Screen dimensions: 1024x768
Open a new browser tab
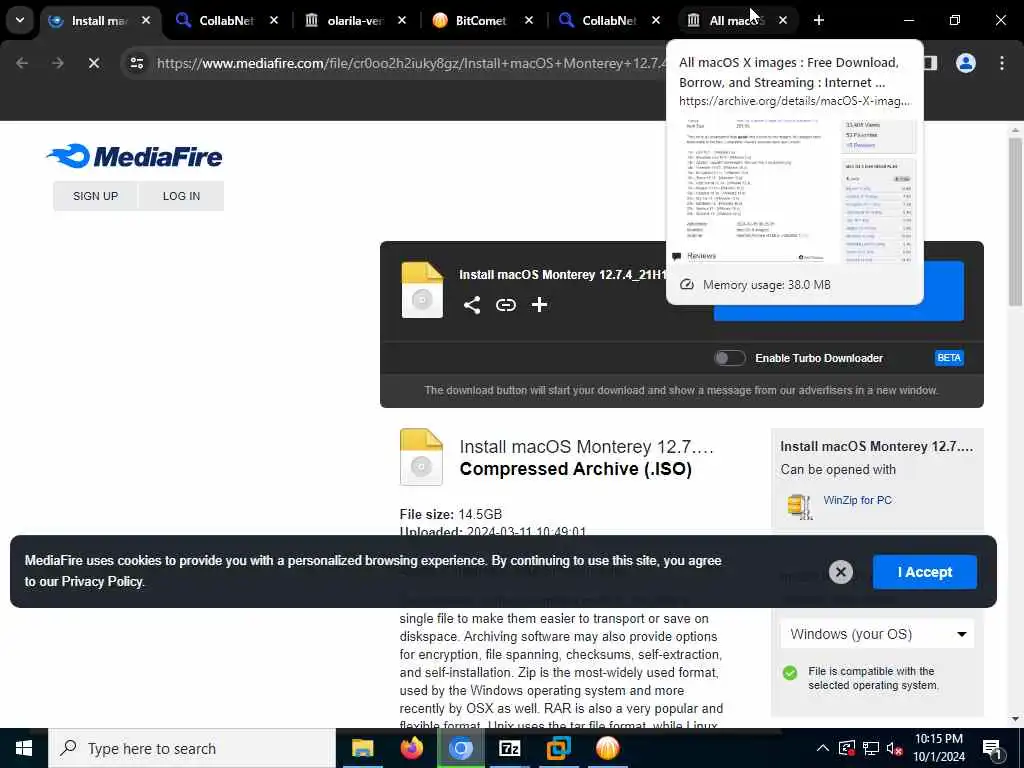(818, 20)
